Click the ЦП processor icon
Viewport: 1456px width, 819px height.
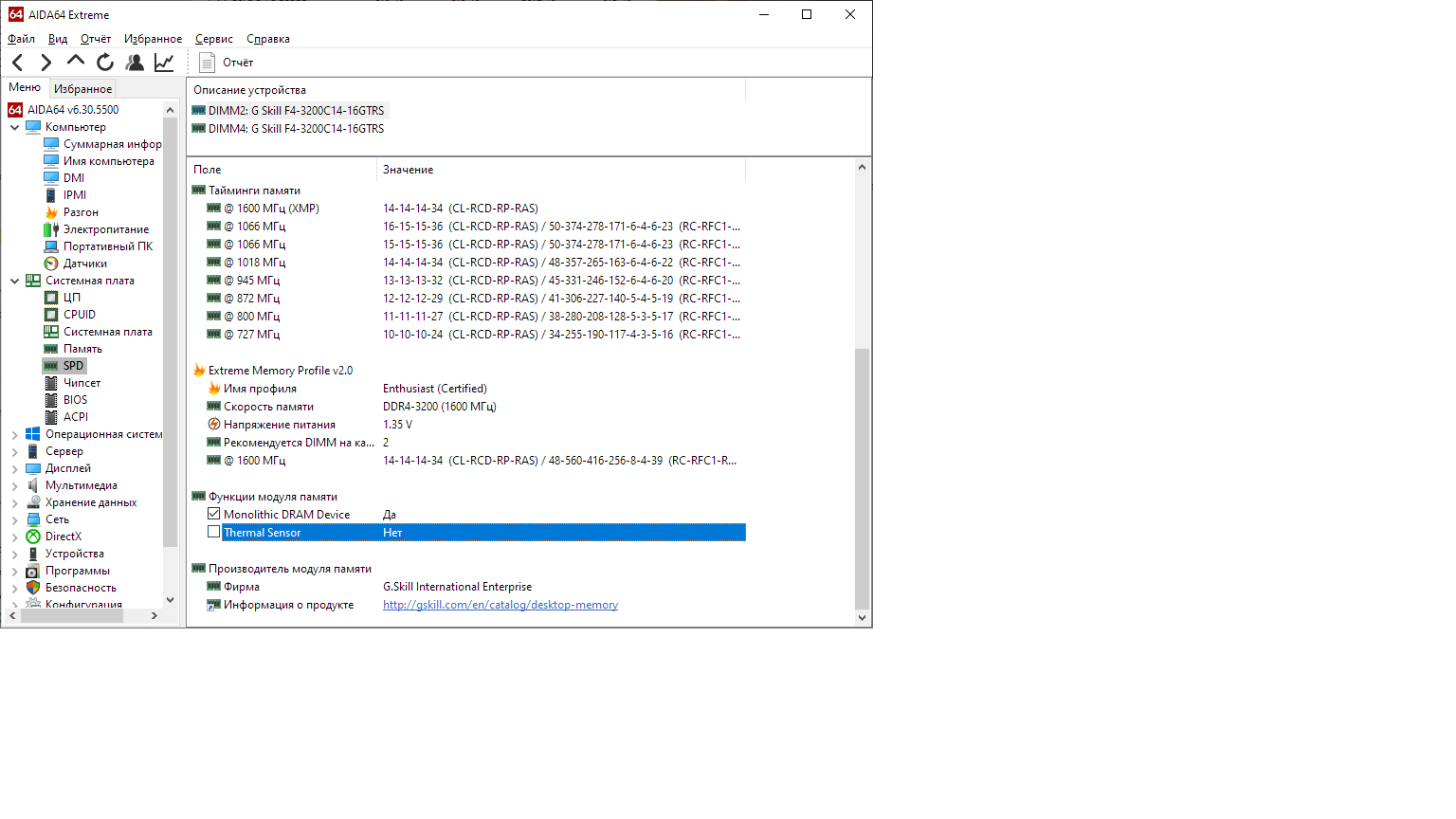[51, 298]
